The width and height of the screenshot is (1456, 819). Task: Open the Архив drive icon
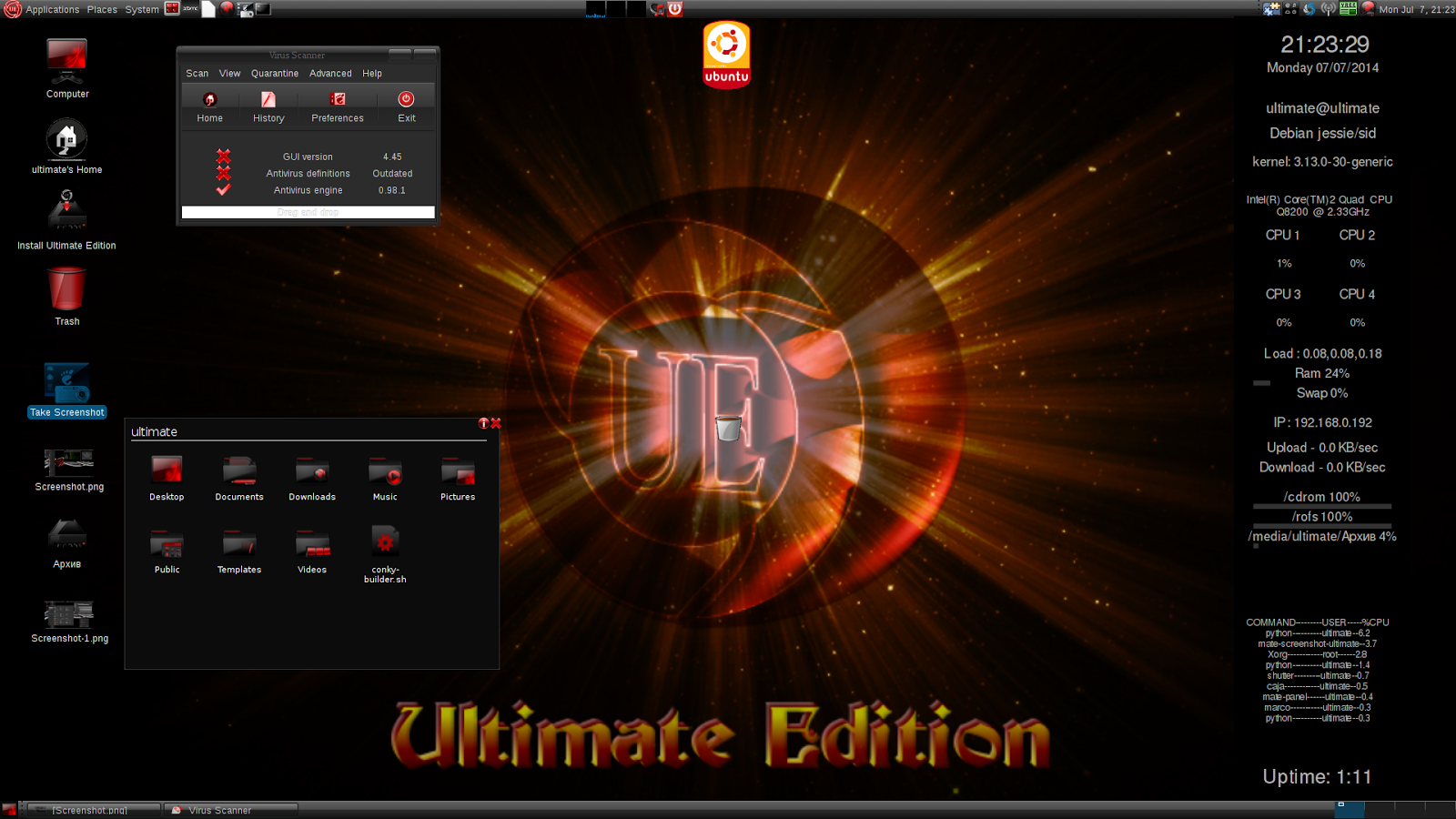click(67, 544)
